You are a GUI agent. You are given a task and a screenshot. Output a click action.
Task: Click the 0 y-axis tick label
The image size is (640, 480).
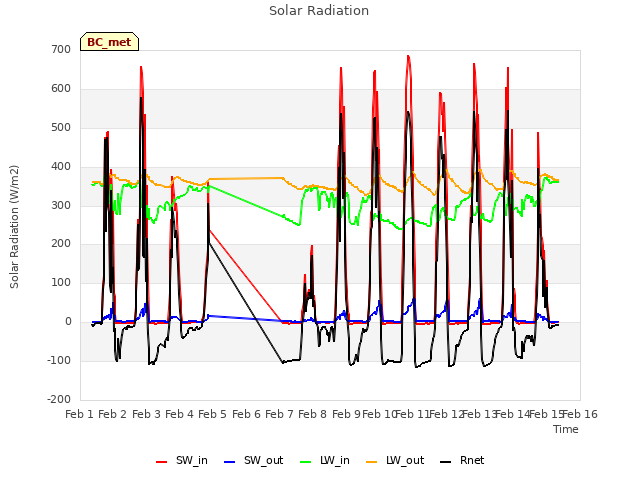point(68,322)
